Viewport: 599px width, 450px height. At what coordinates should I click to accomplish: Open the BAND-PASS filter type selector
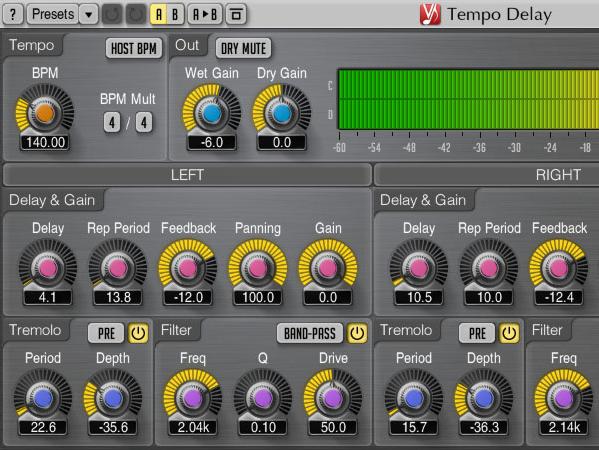click(310, 333)
